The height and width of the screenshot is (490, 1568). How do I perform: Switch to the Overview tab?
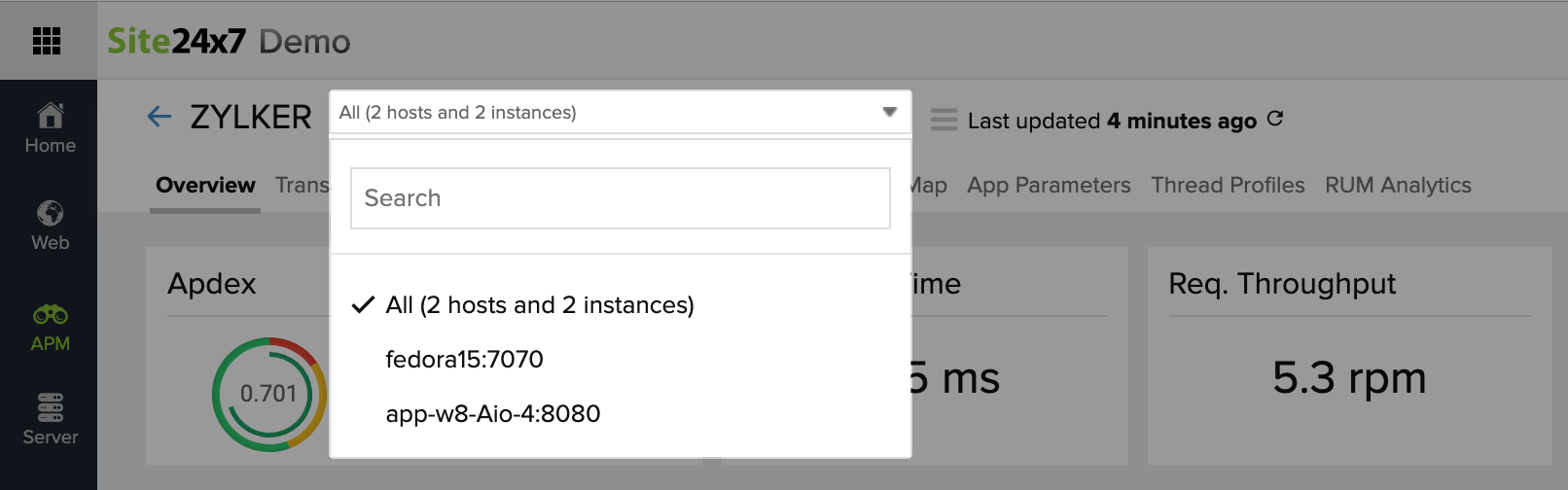point(205,185)
